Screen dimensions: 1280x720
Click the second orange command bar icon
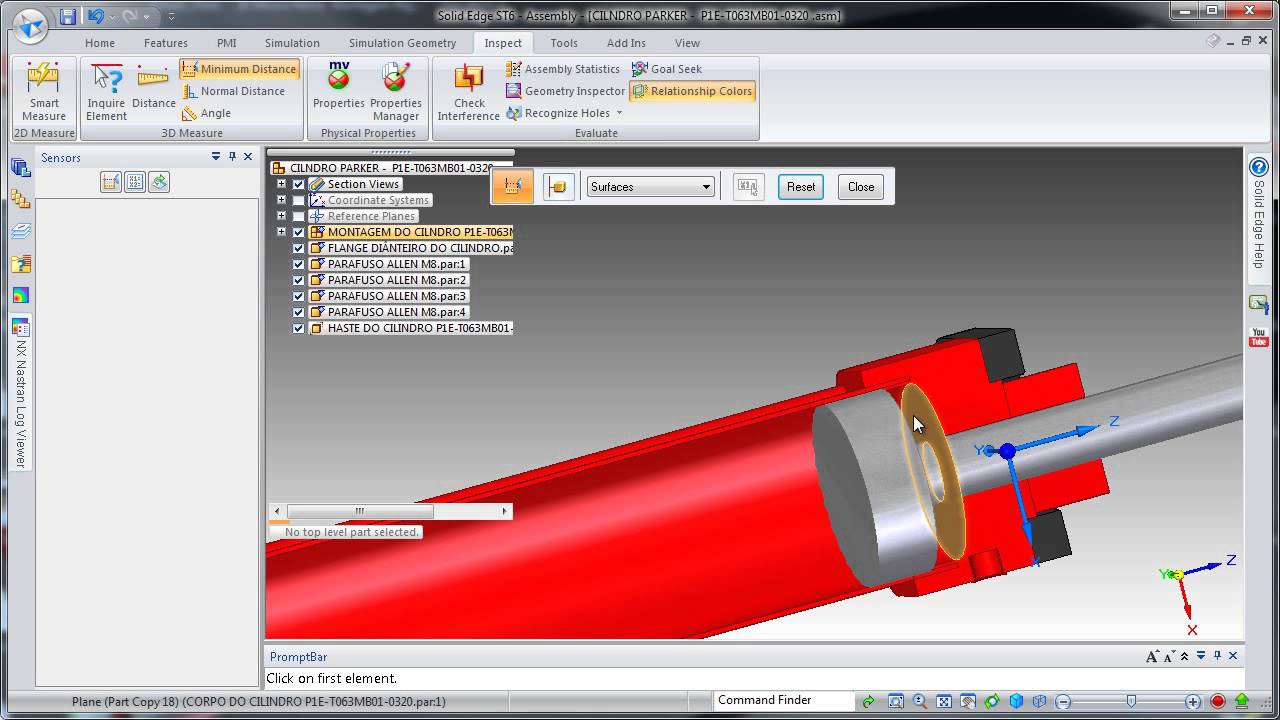(558, 186)
